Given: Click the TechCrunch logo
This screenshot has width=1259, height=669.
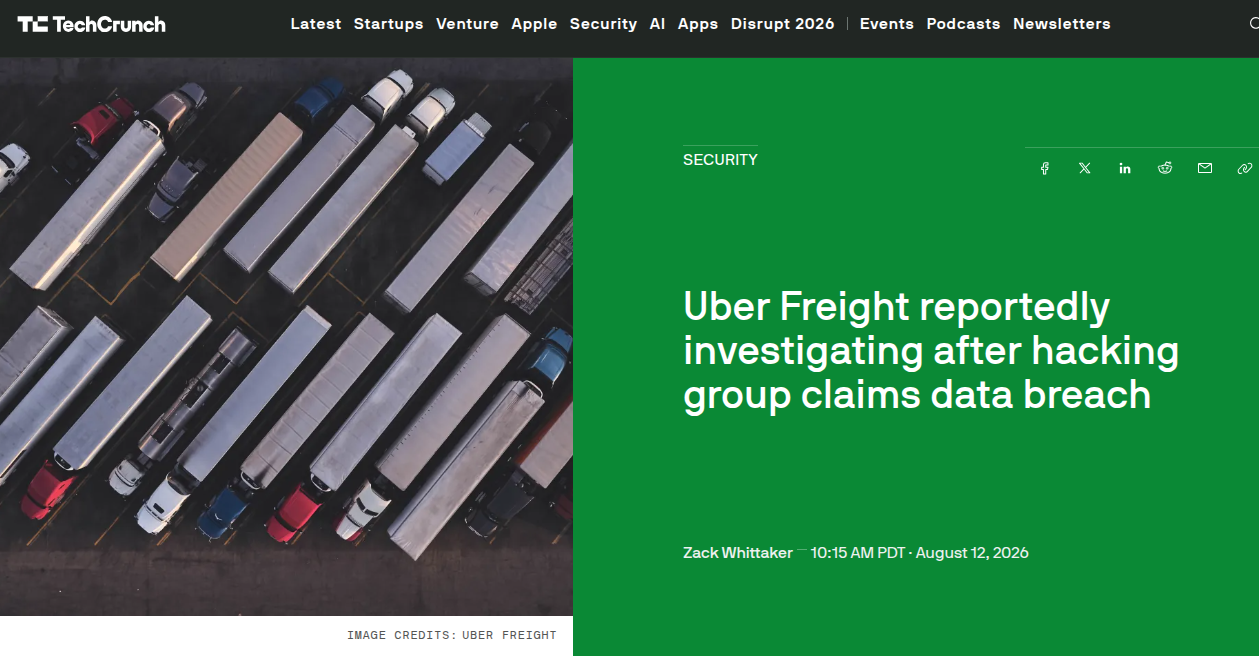Looking at the screenshot, I should coord(92,24).
